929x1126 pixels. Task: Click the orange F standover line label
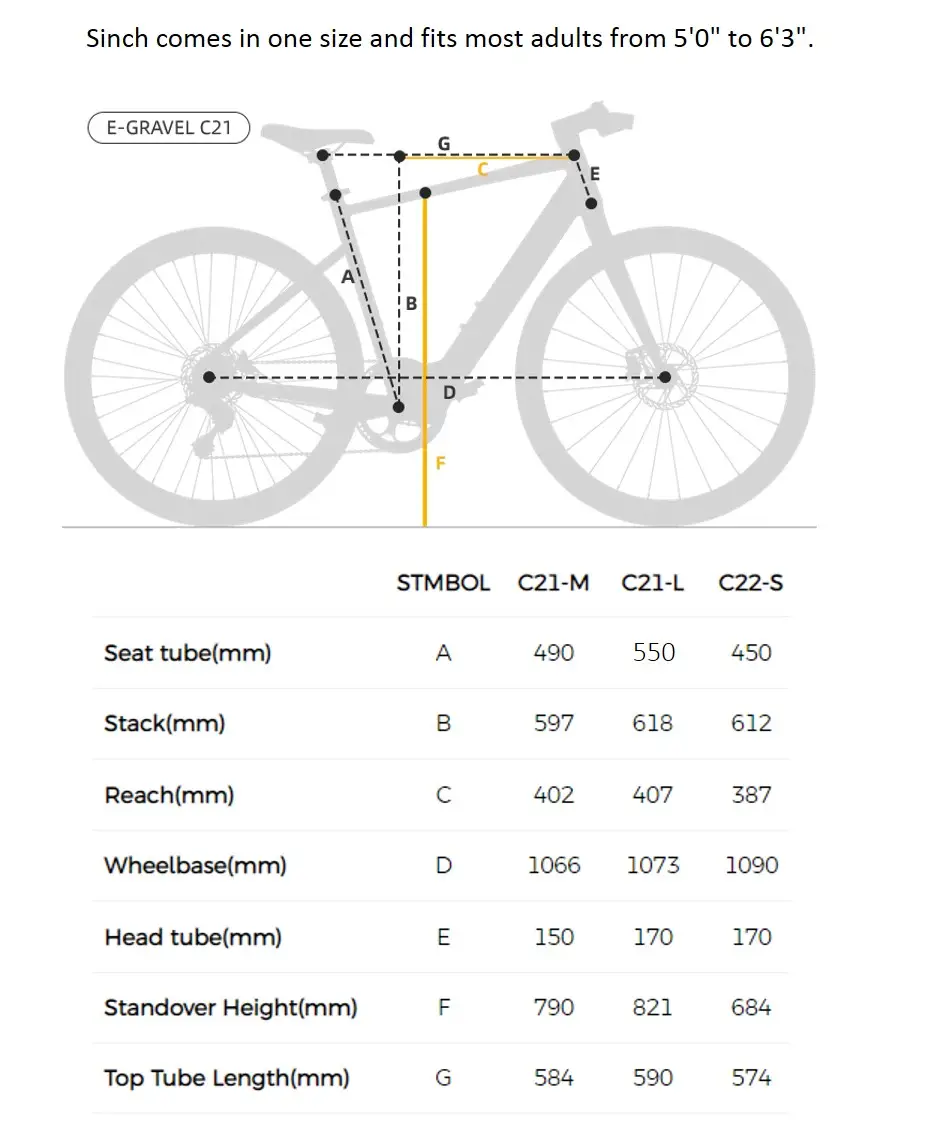(x=440, y=463)
